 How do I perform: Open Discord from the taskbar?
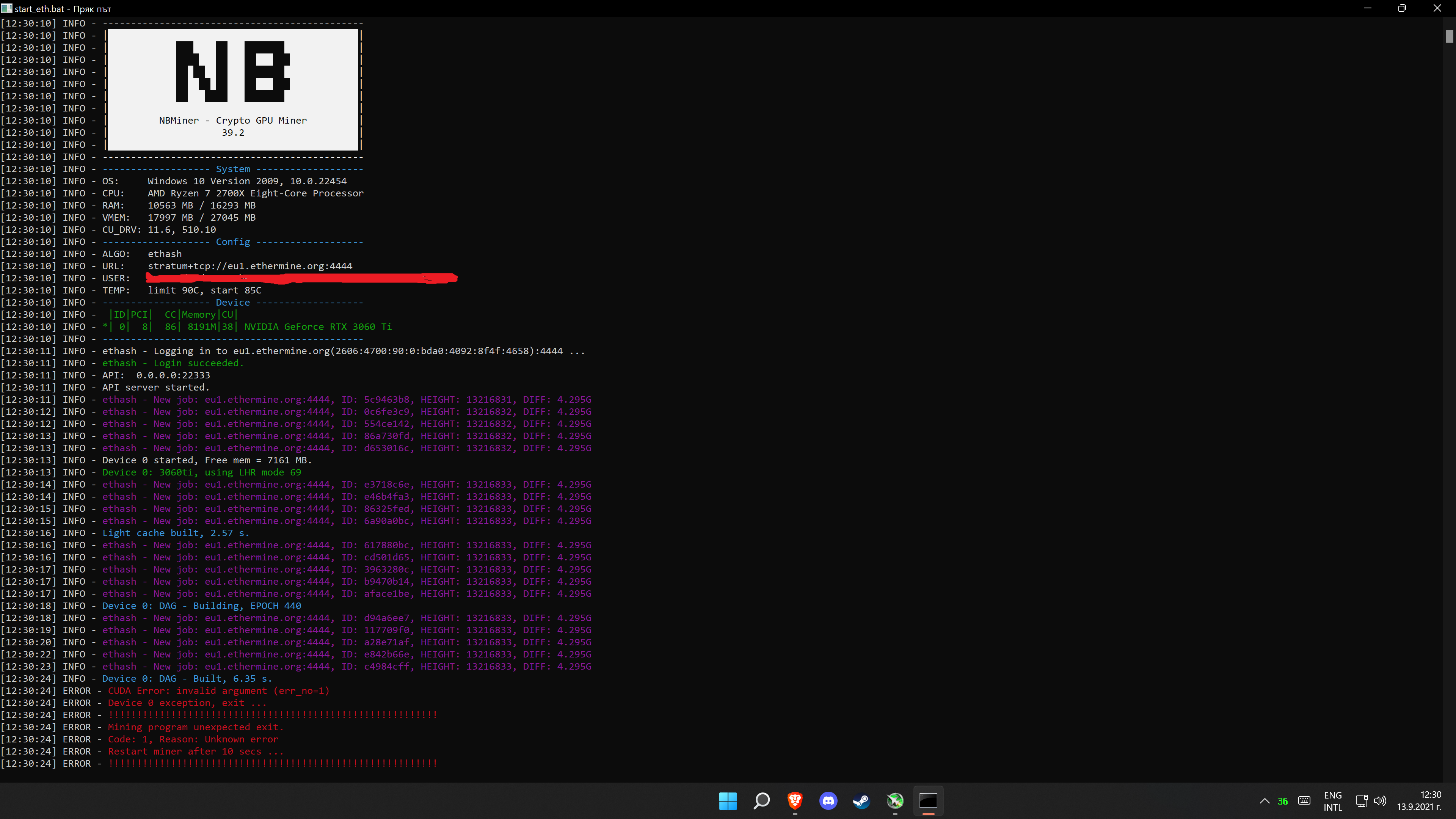pyautogui.click(x=828, y=801)
